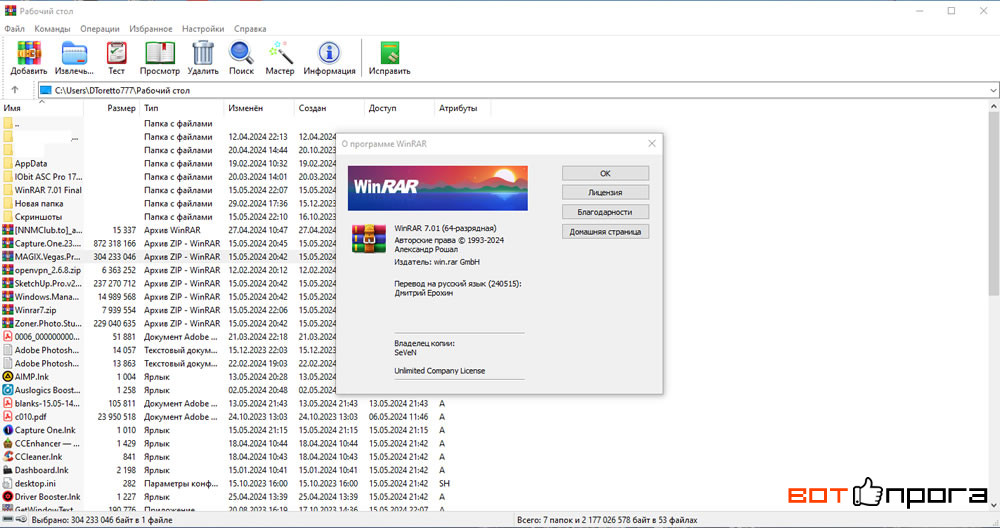Show archive Информация (Info)
Screen dimensions: 1000x528
coord(329,54)
